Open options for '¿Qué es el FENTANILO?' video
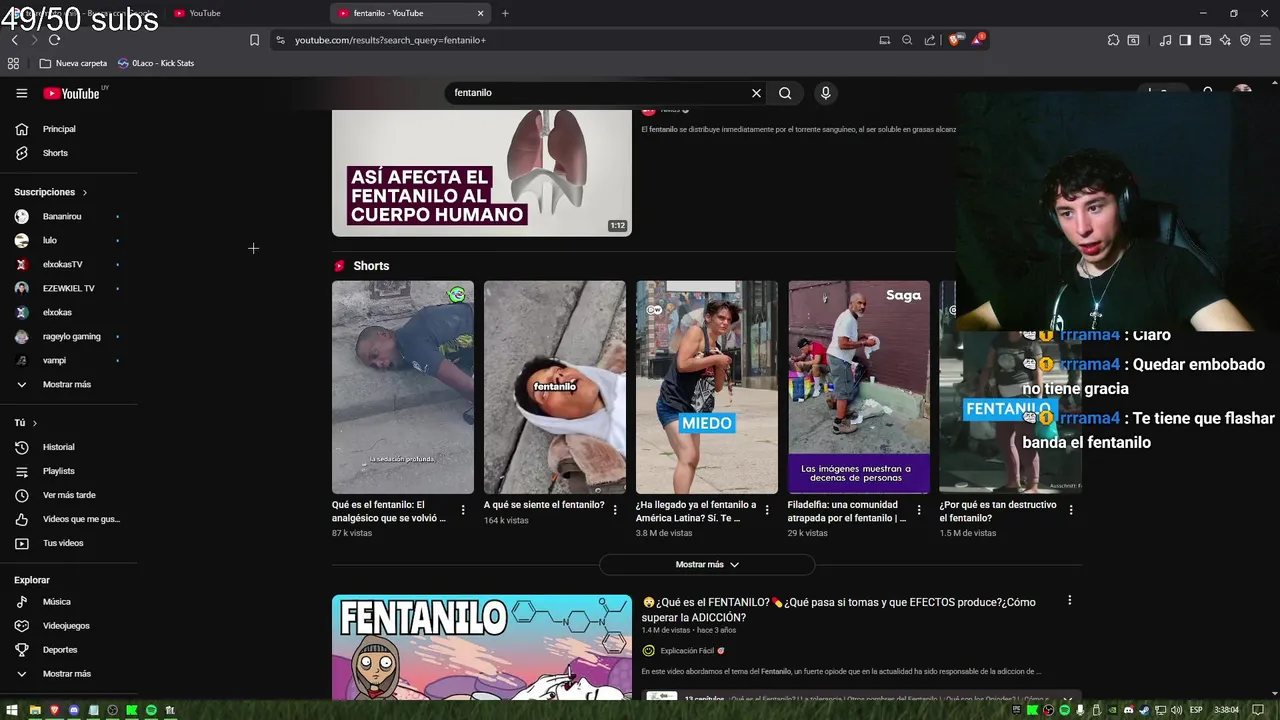1280x720 pixels. (1069, 601)
